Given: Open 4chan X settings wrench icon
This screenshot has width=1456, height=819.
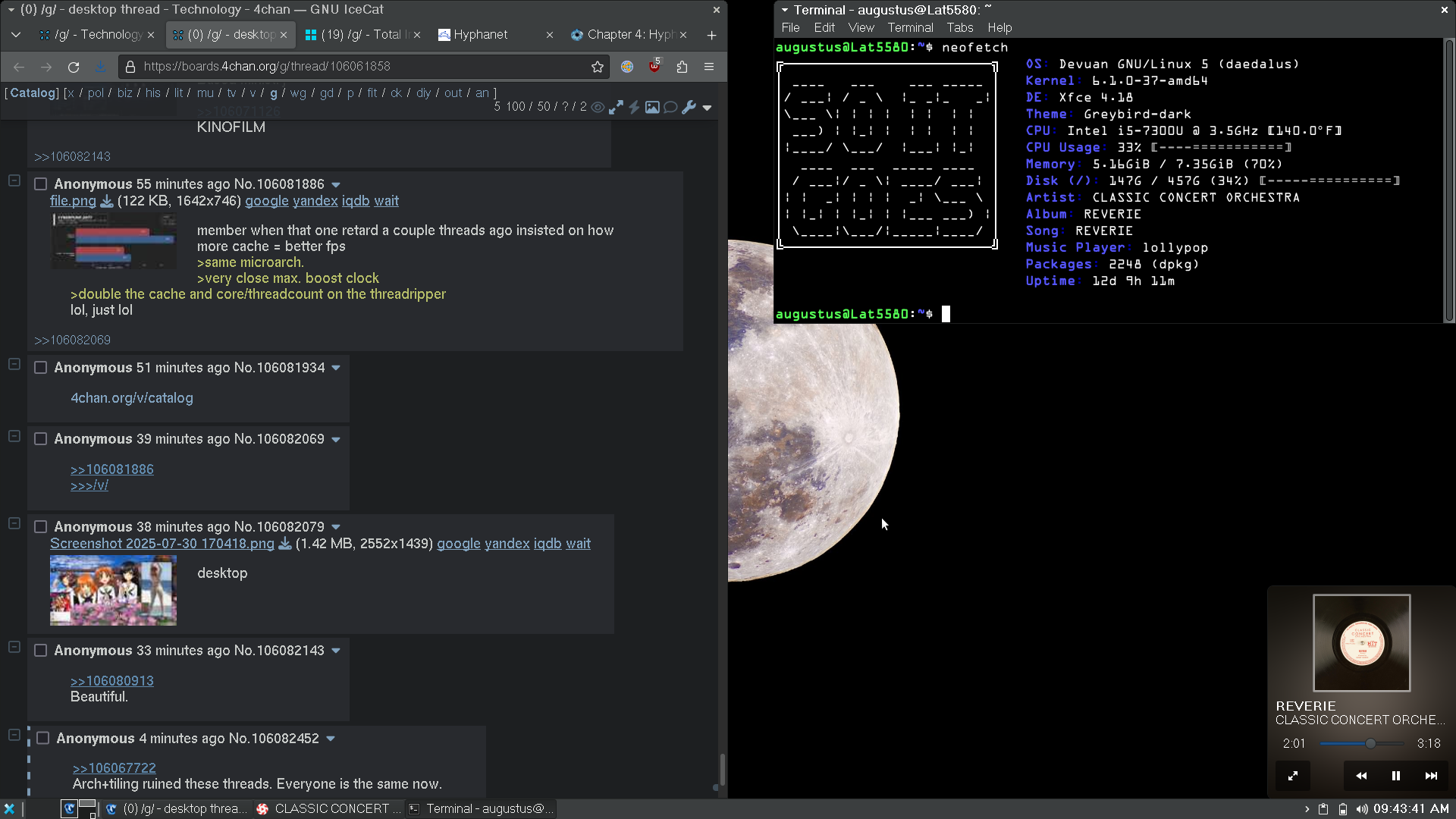Looking at the screenshot, I should click(689, 108).
